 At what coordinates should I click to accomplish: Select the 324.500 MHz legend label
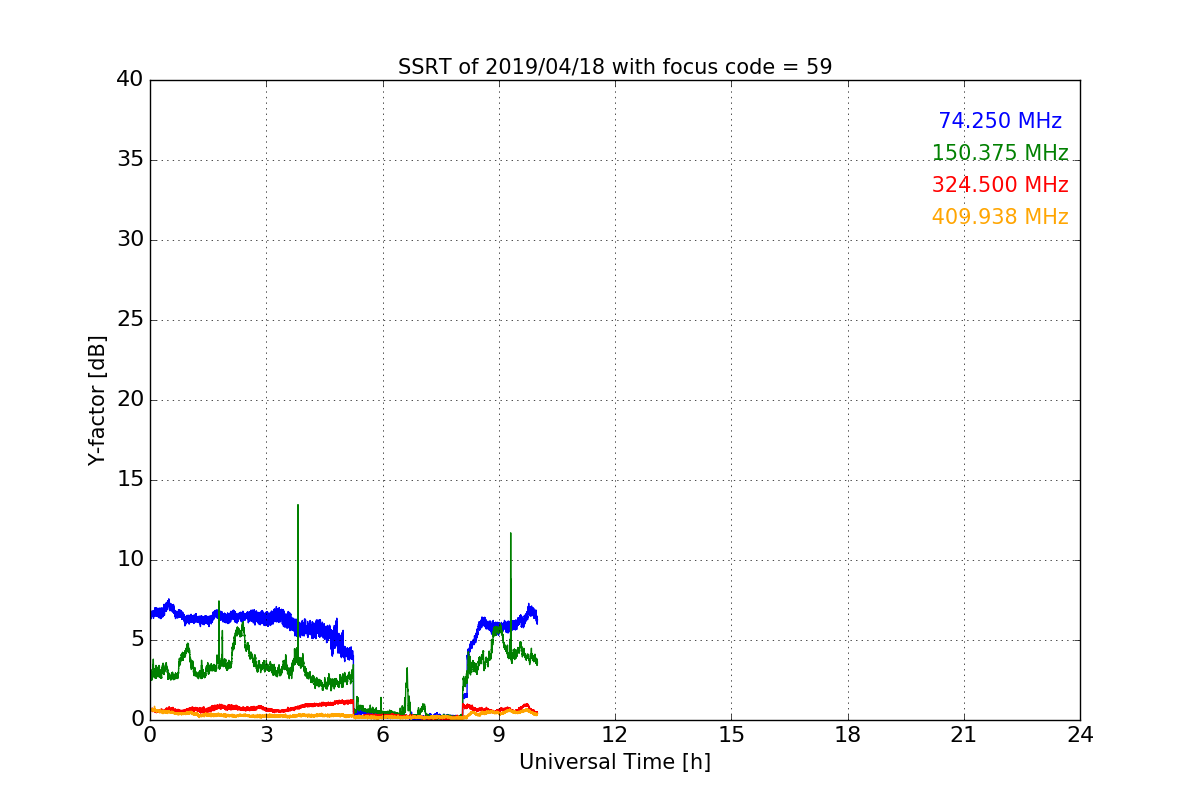1000,185
